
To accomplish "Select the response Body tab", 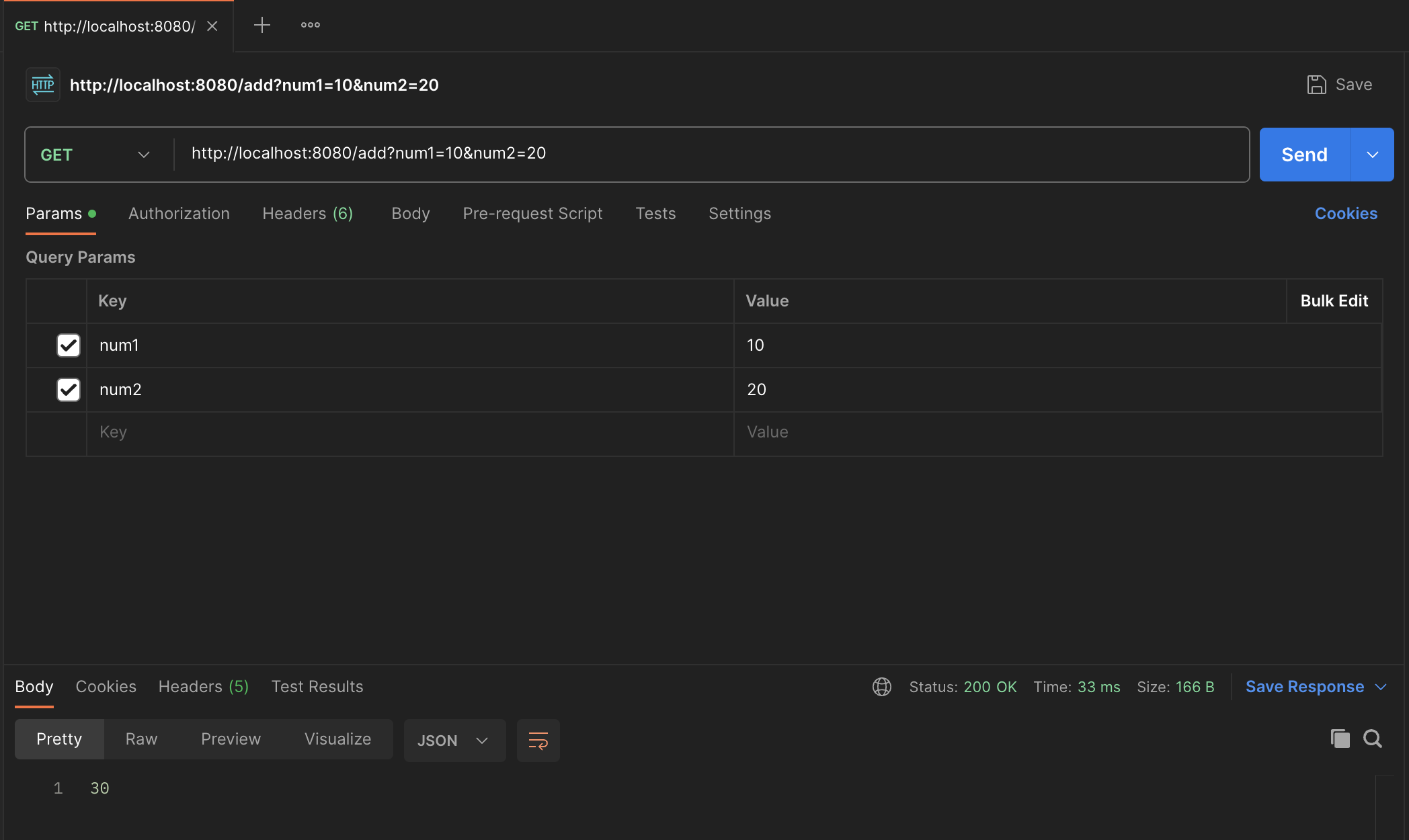I will pos(34,687).
